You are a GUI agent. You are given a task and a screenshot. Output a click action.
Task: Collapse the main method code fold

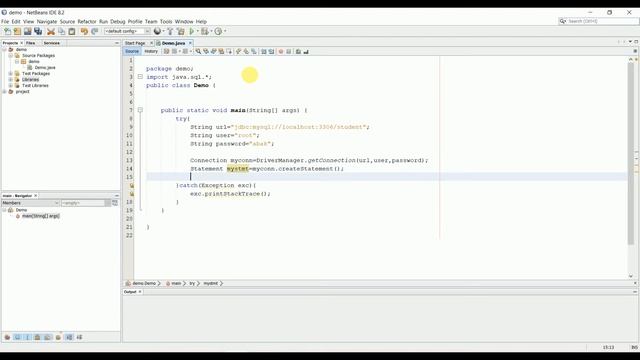pos(140,110)
